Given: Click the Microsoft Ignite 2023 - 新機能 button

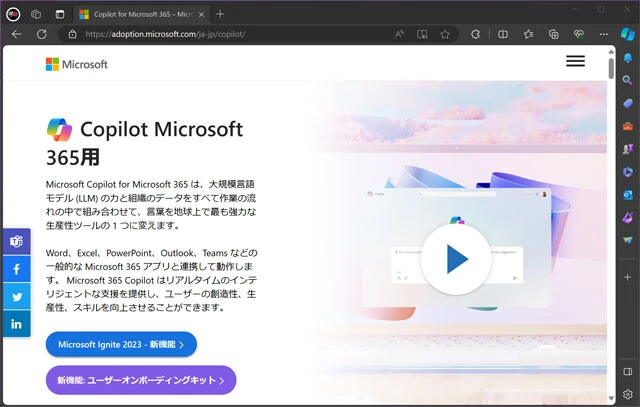Looking at the screenshot, I should (121, 344).
